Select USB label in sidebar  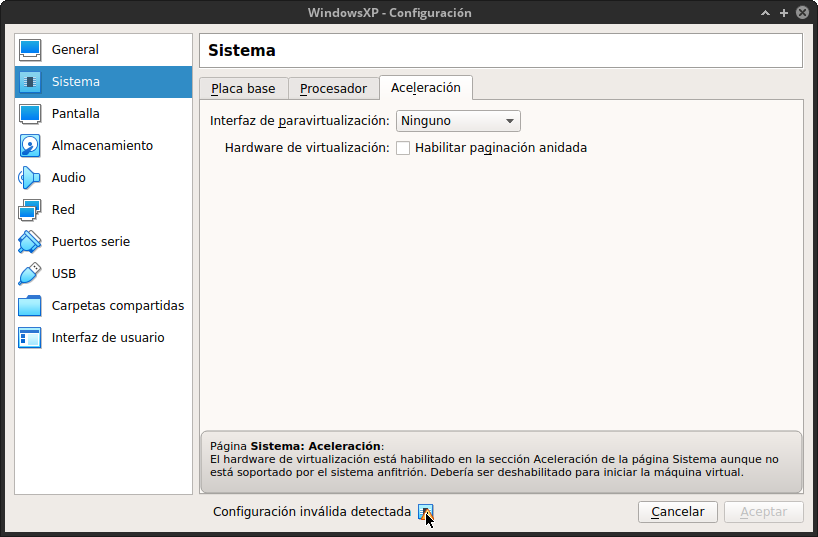pyautogui.click(x=64, y=274)
